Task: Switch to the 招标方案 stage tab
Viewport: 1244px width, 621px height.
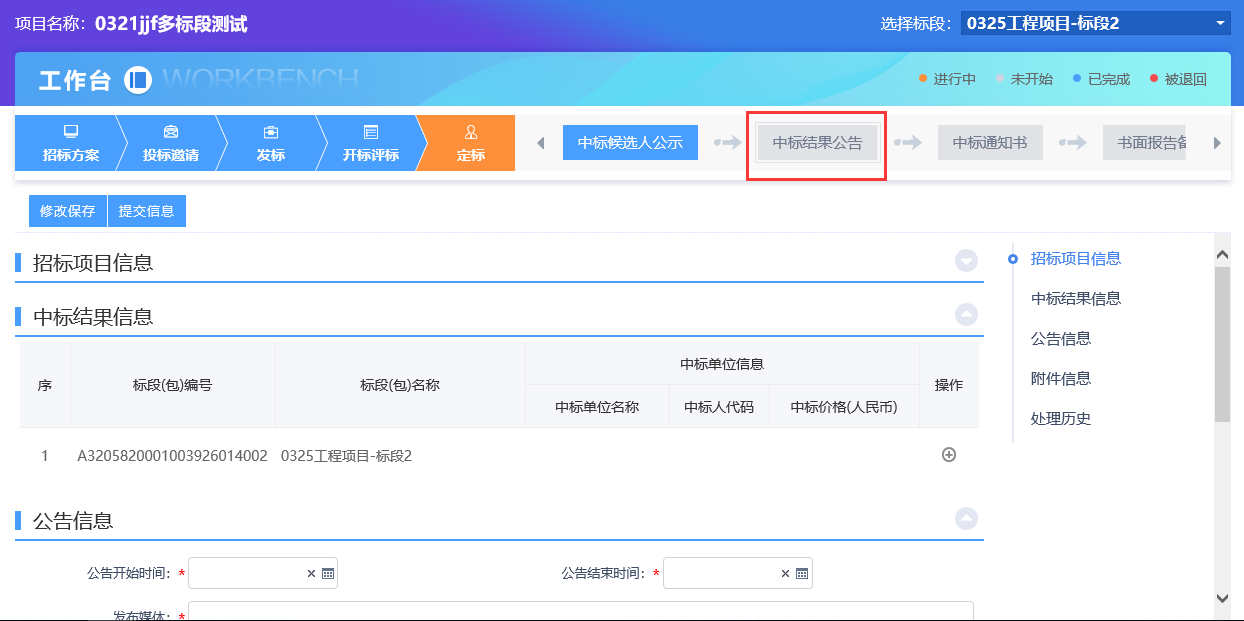Action: click(x=70, y=143)
